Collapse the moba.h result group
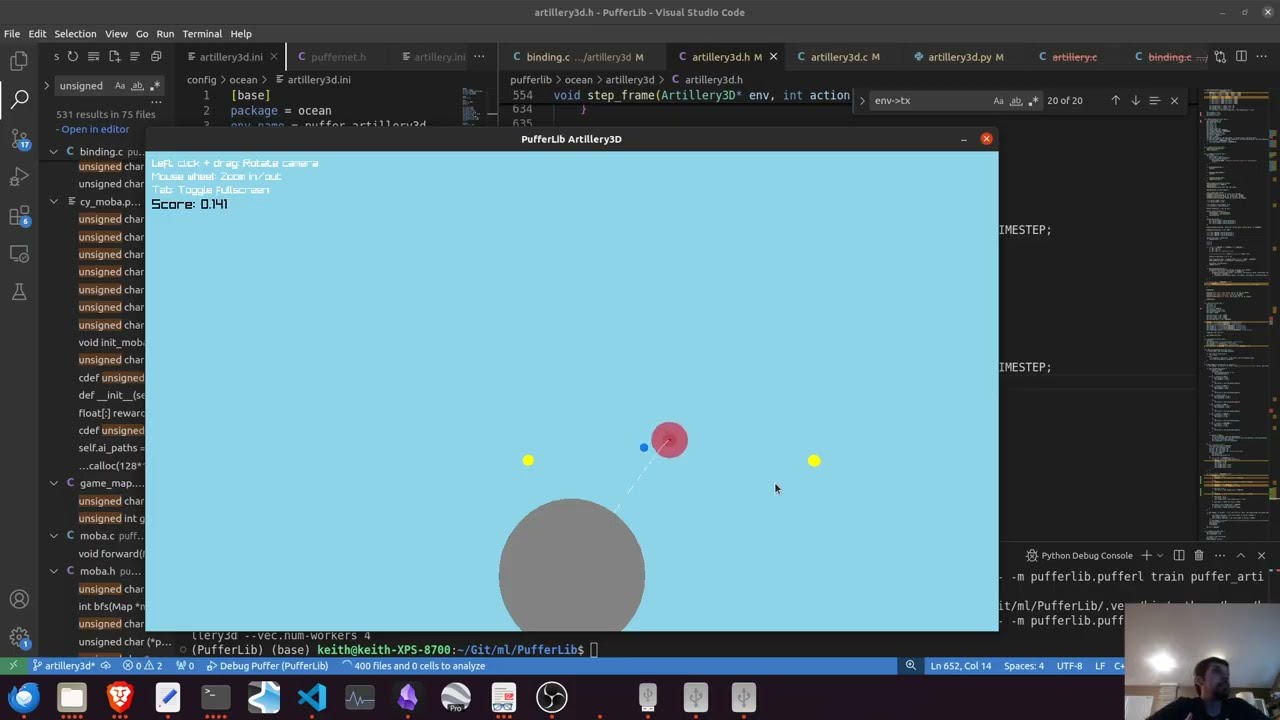Viewport: 1280px width, 720px height. 54,571
